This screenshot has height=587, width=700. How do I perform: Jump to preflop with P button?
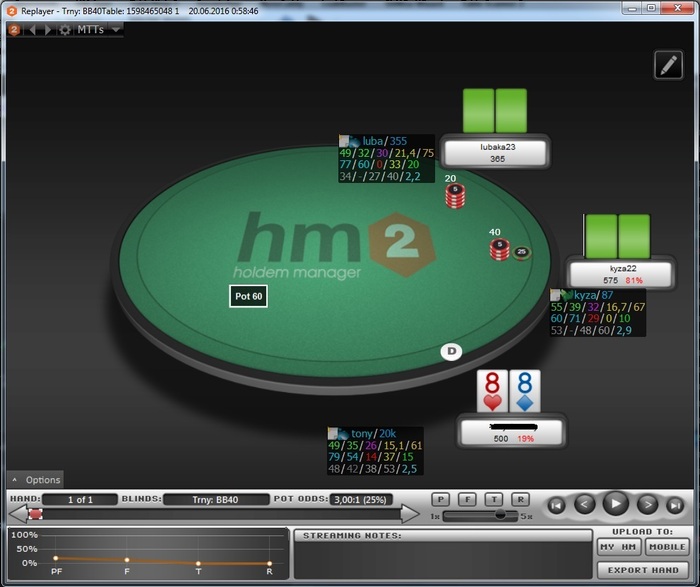pos(441,500)
